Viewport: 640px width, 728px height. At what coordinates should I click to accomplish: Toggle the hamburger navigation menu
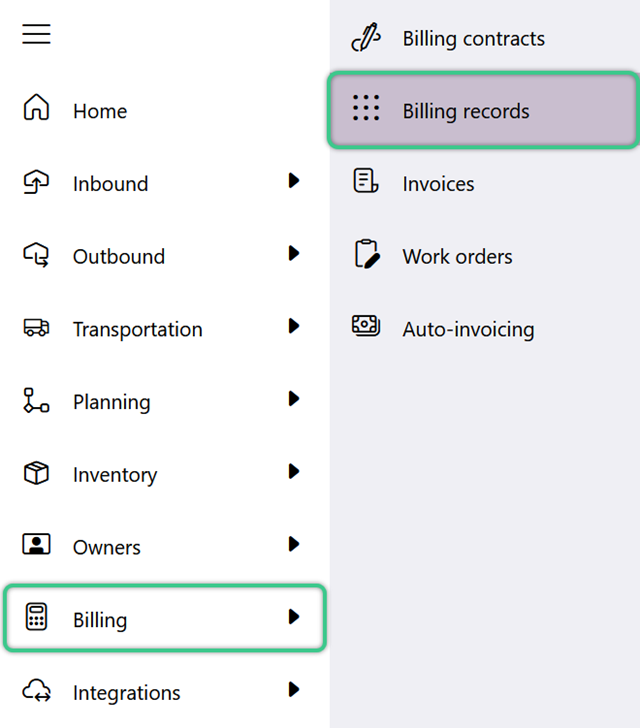tap(36, 34)
